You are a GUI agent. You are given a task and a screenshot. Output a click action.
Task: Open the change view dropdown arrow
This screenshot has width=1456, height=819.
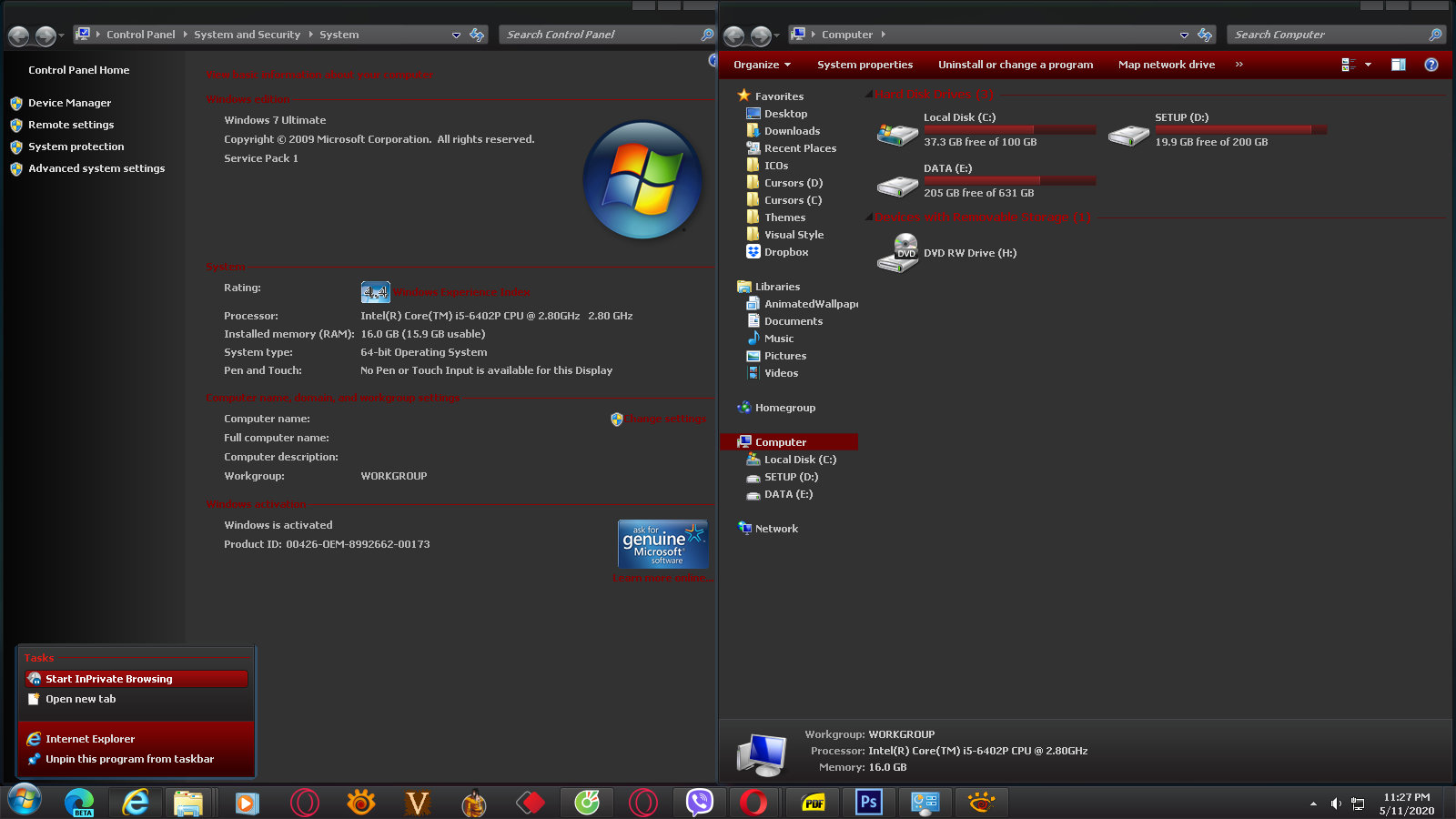[1368, 65]
